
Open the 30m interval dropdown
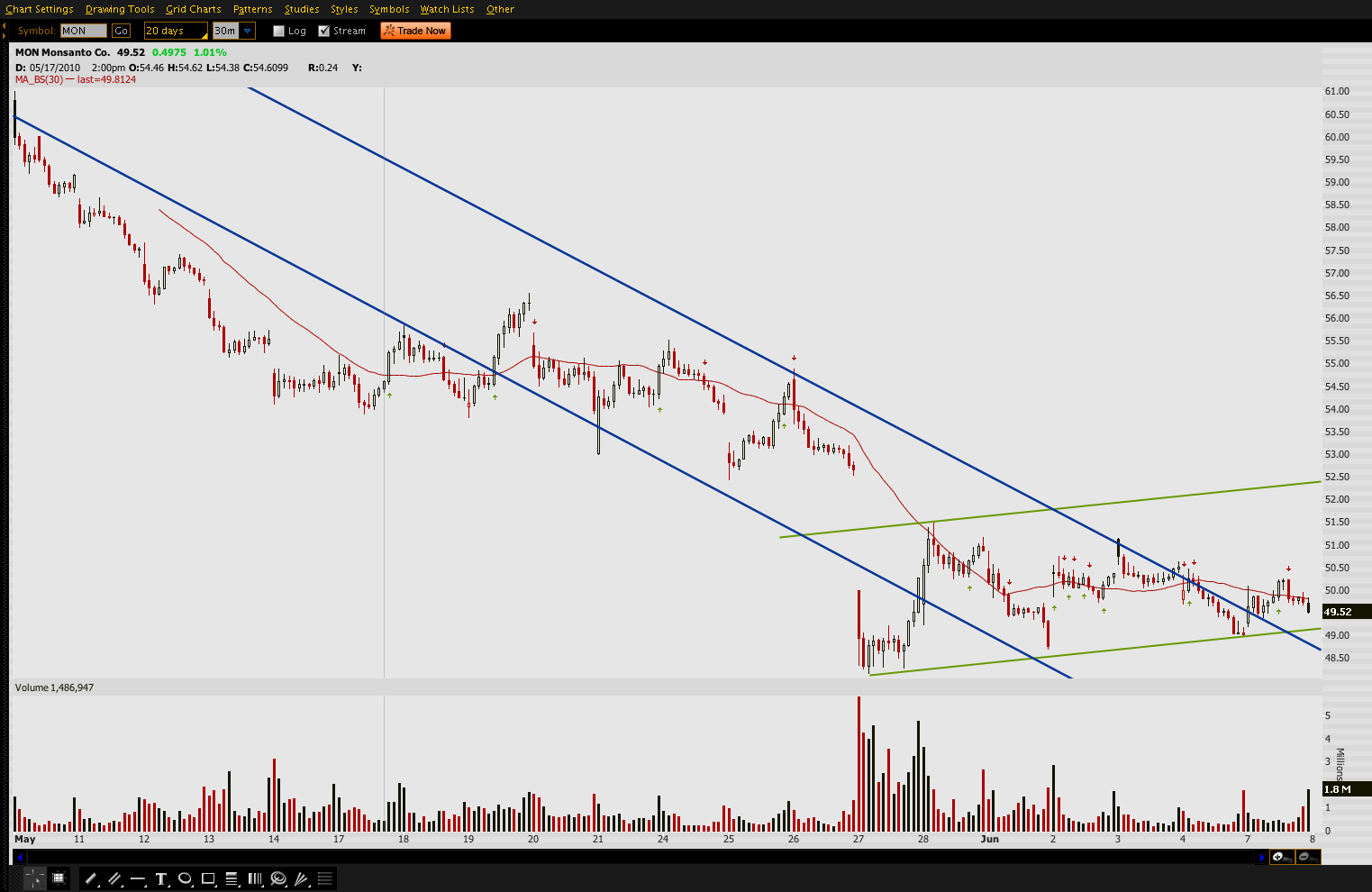tap(248, 32)
